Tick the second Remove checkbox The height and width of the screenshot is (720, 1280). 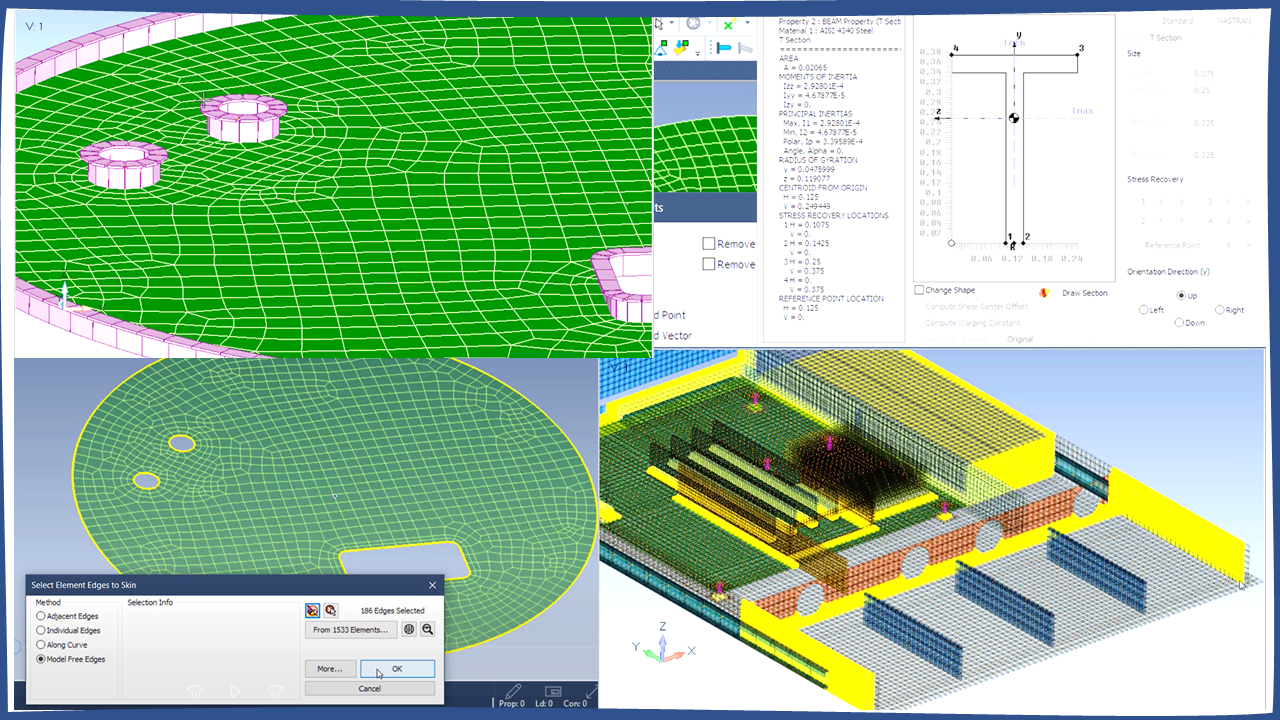click(x=708, y=264)
